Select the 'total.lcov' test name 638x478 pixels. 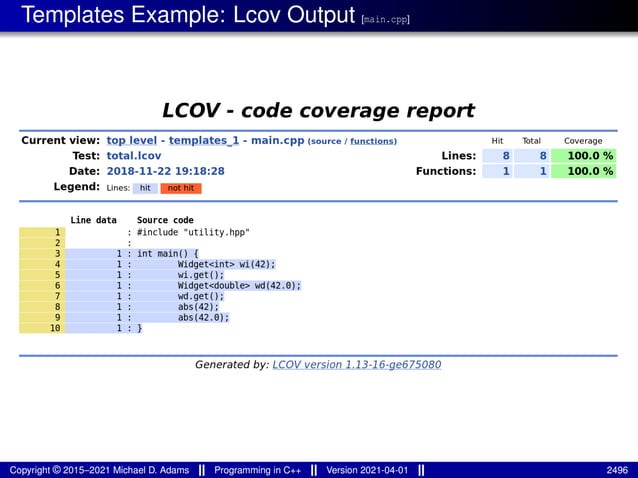pyautogui.click(x=134, y=156)
